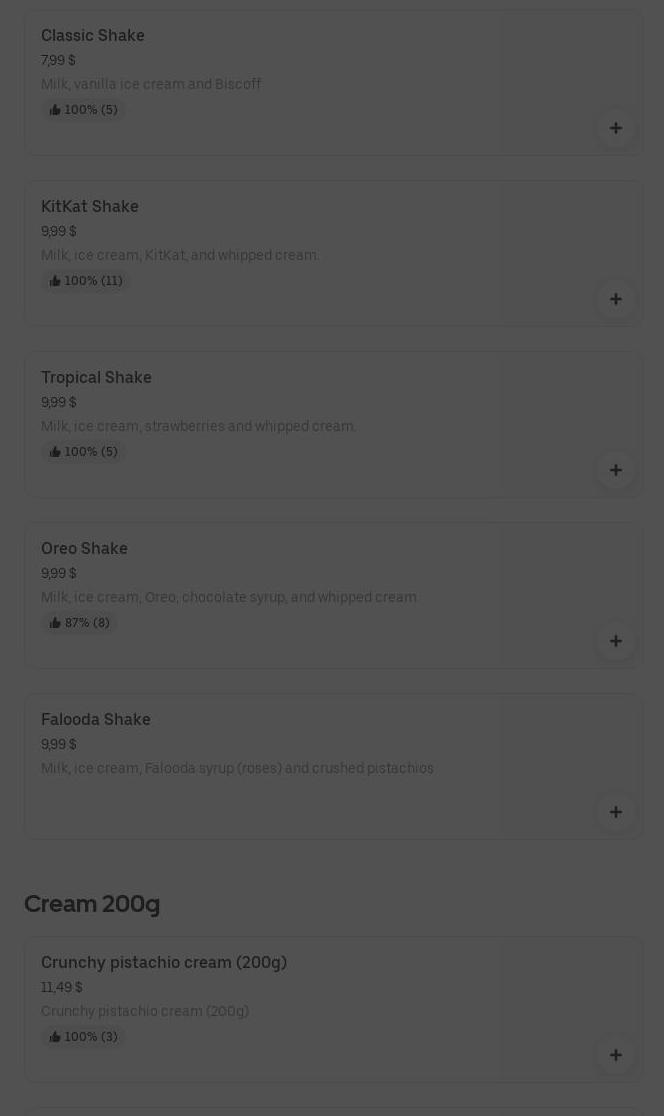Screen dimensions: 664x1116
Task: Select the Falooda Shake item title
Action: pyautogui.click(x=96, y=719)
